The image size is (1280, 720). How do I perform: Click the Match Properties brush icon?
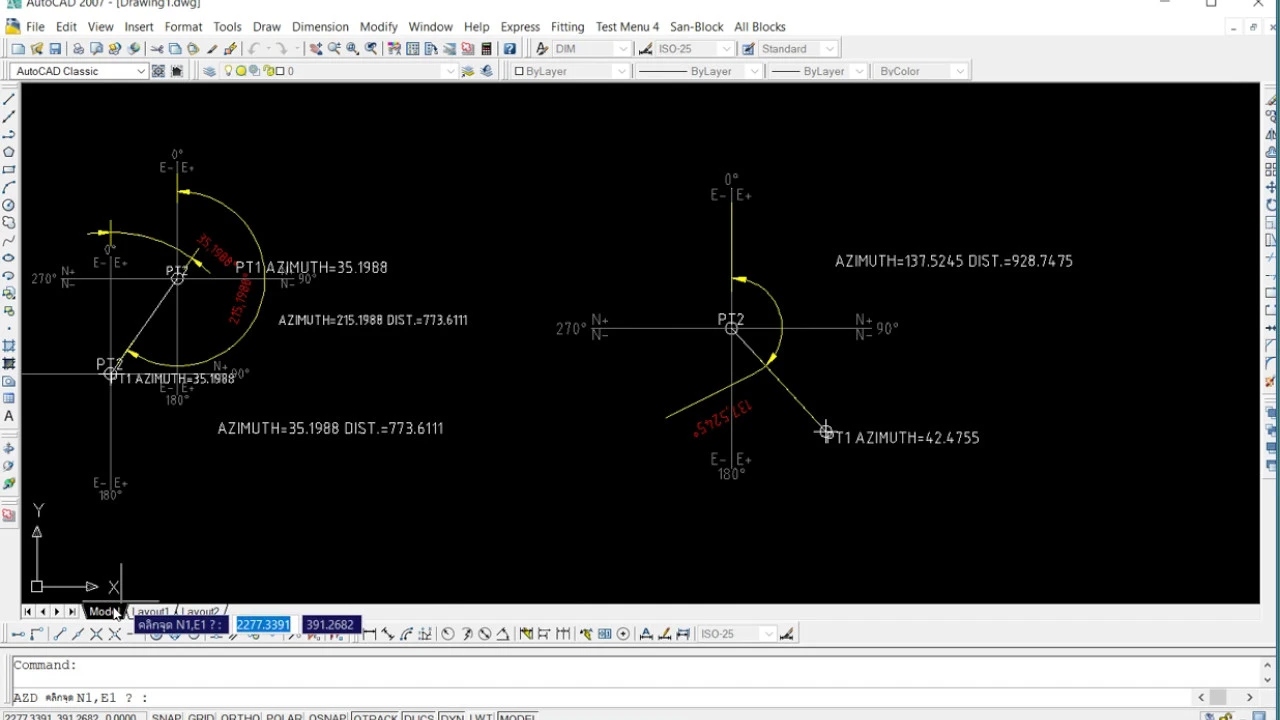[x=230, y=49]
